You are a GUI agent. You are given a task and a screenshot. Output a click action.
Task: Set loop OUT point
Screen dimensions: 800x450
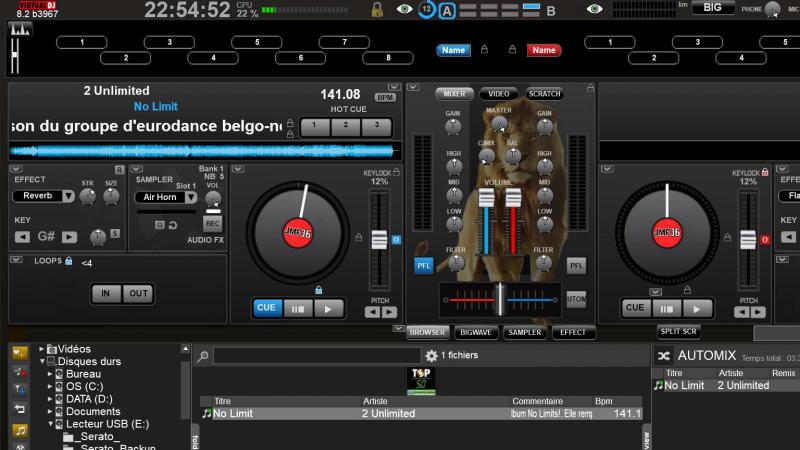(138, 293)
